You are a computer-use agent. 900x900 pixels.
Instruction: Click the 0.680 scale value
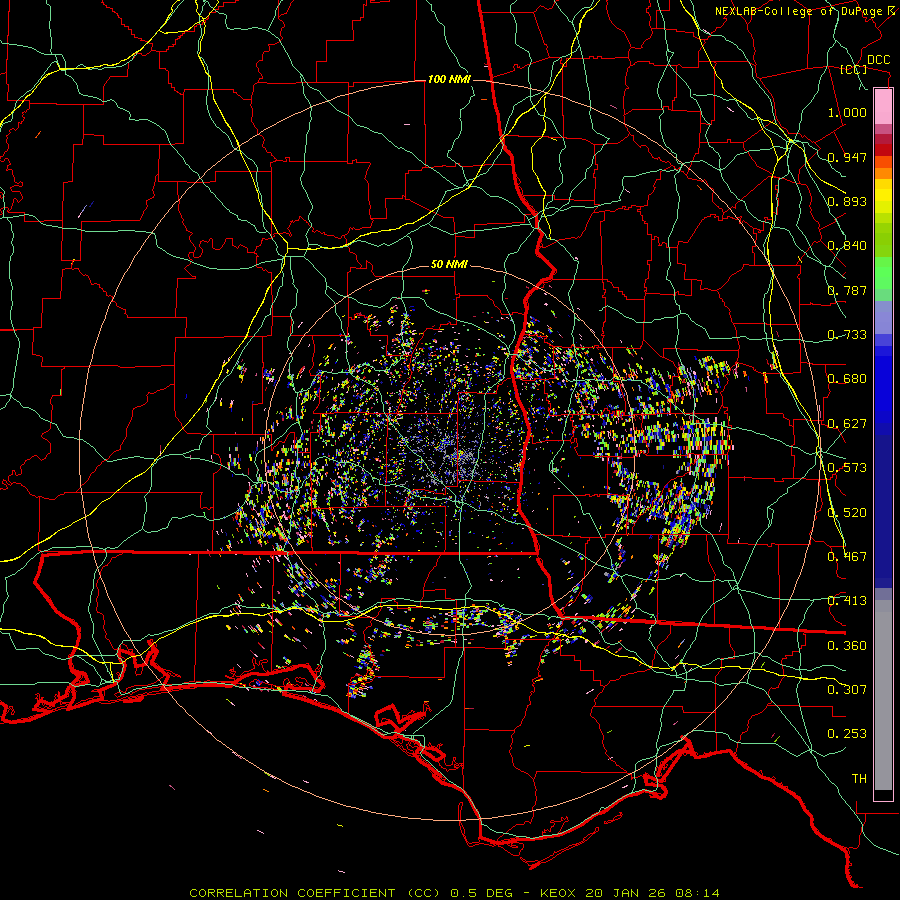[x=847, y=379]
